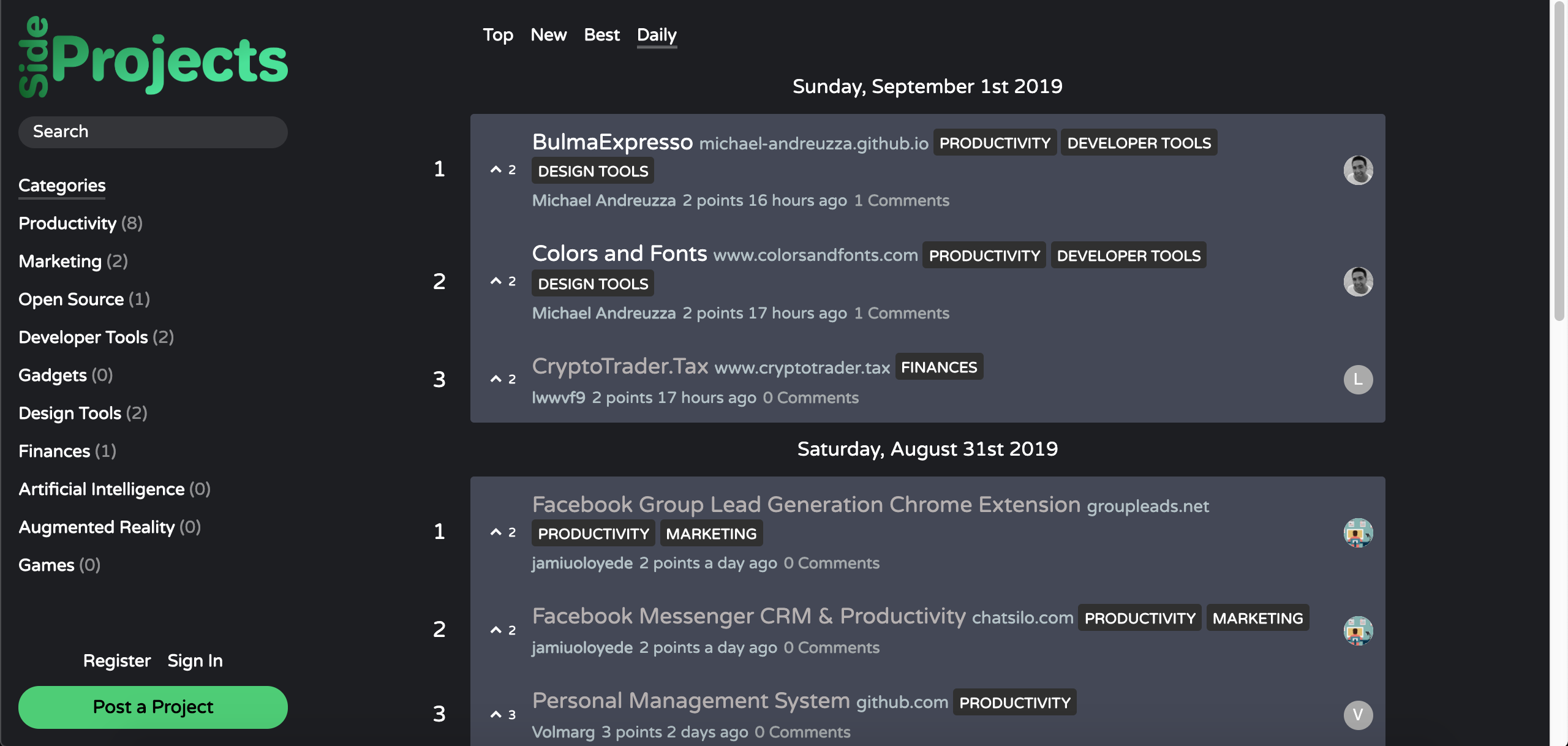The image size is (1568, 746).
Task: Upvote the CryptoTrader.Tax project
Action: (x=497, y=379)
